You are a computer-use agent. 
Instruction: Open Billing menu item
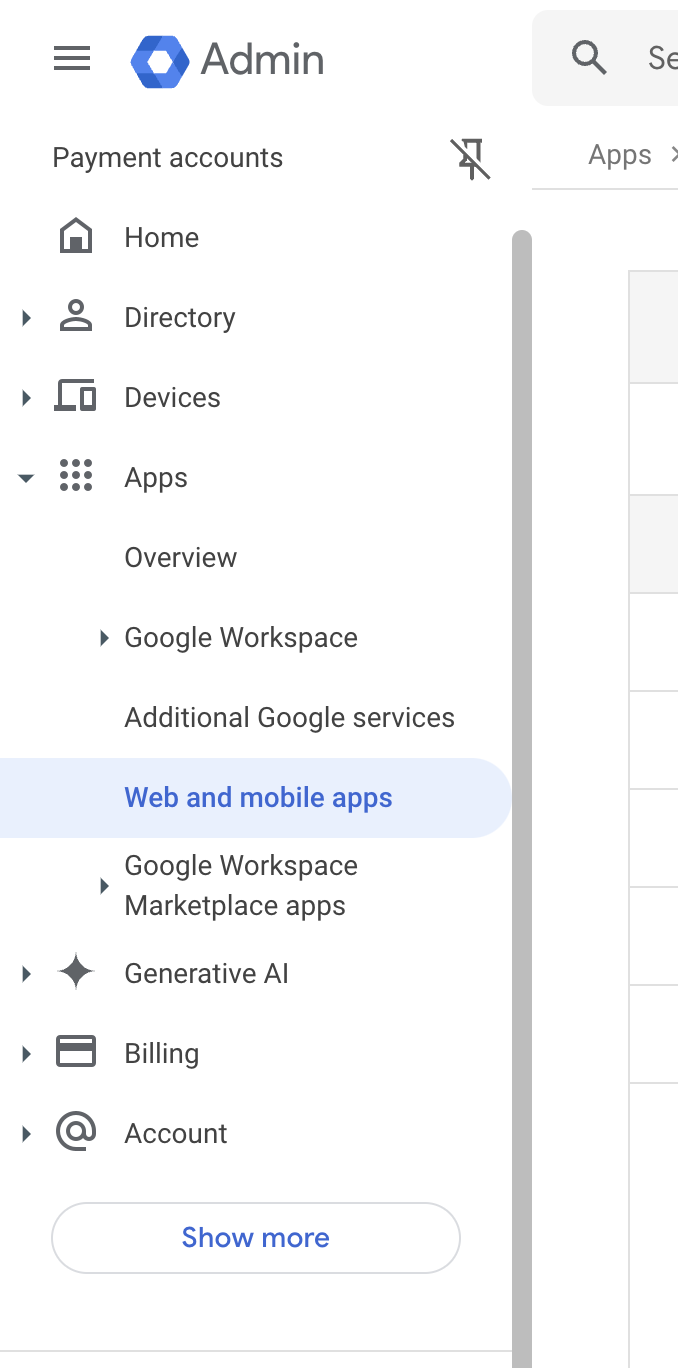(161, 1054)
